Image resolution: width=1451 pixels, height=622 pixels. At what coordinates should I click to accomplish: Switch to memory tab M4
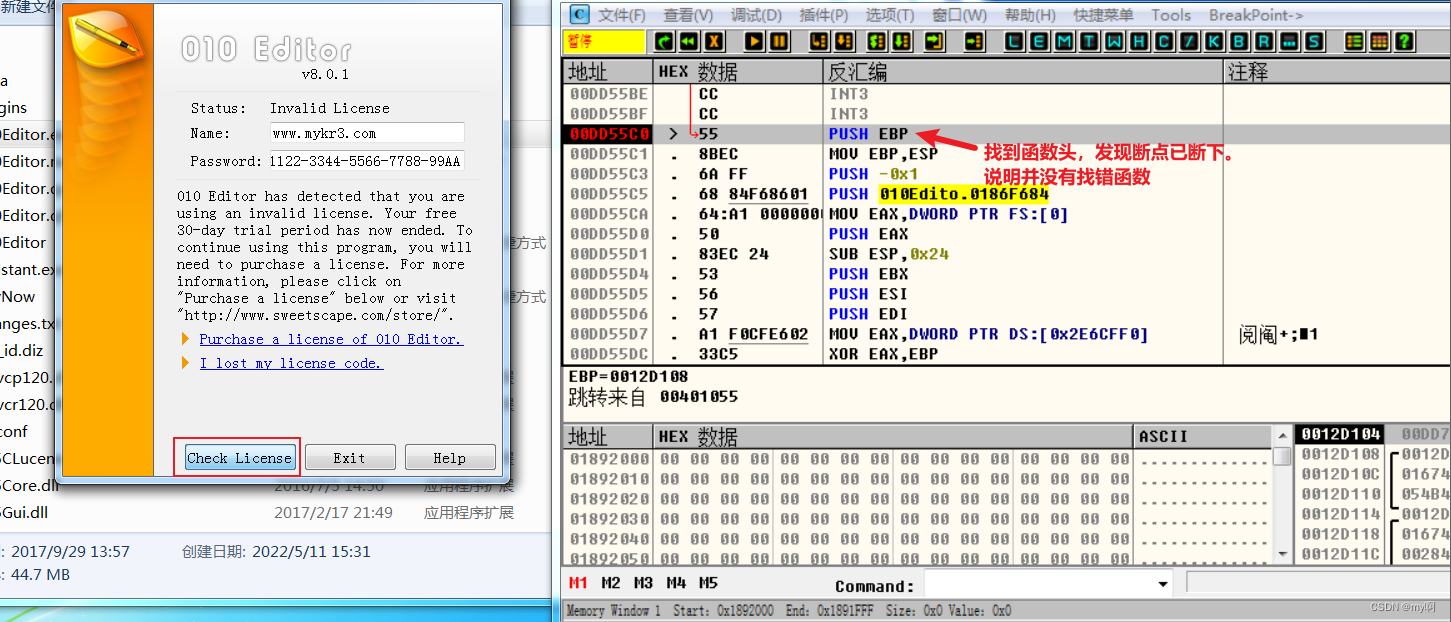coord(676,583)
